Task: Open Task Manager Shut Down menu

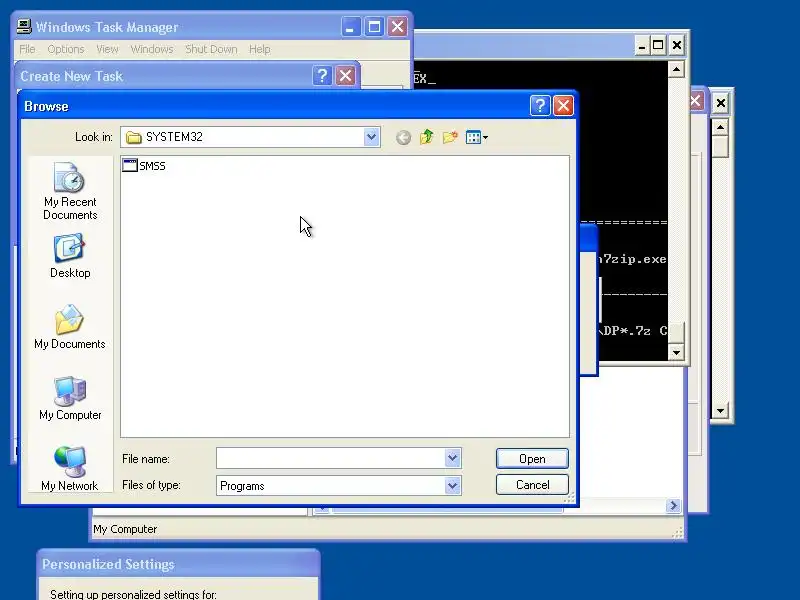Action: click(x=211, y=49)
